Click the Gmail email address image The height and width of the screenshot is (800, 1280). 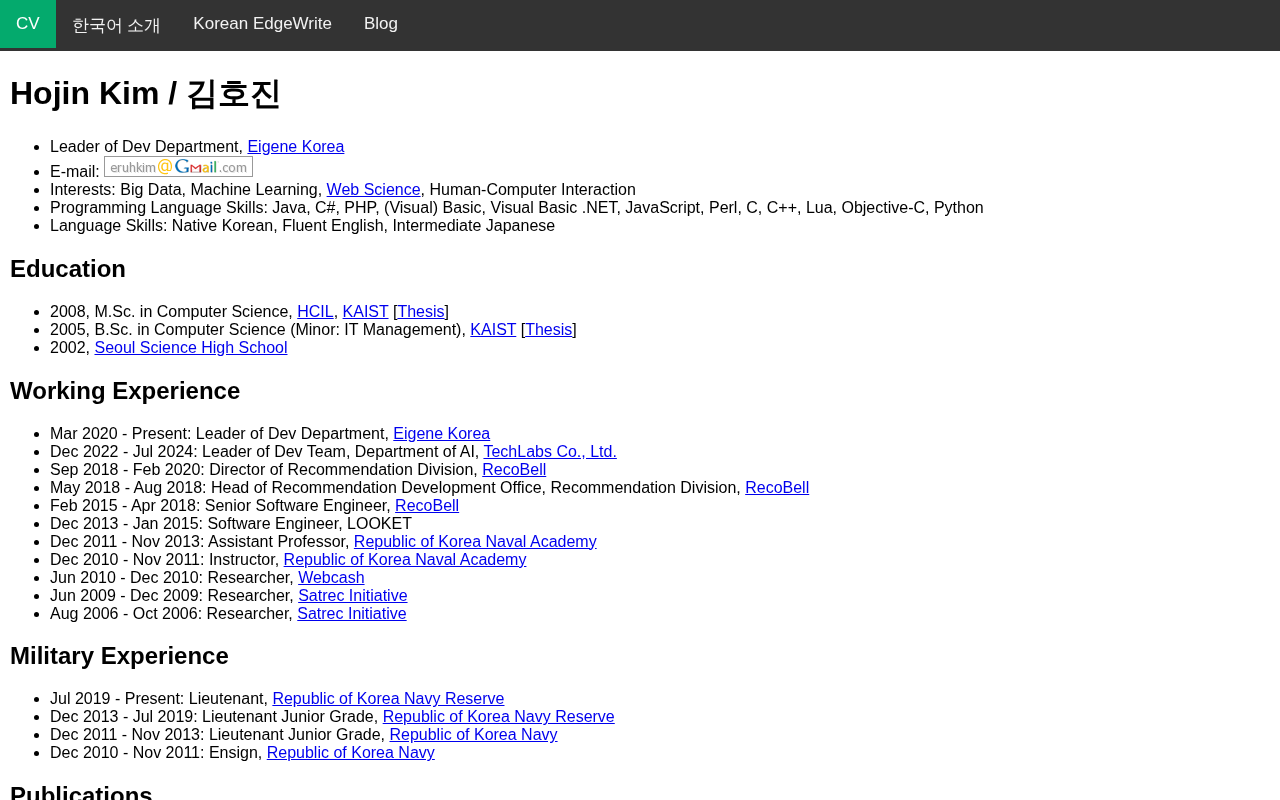click(178, 167)
